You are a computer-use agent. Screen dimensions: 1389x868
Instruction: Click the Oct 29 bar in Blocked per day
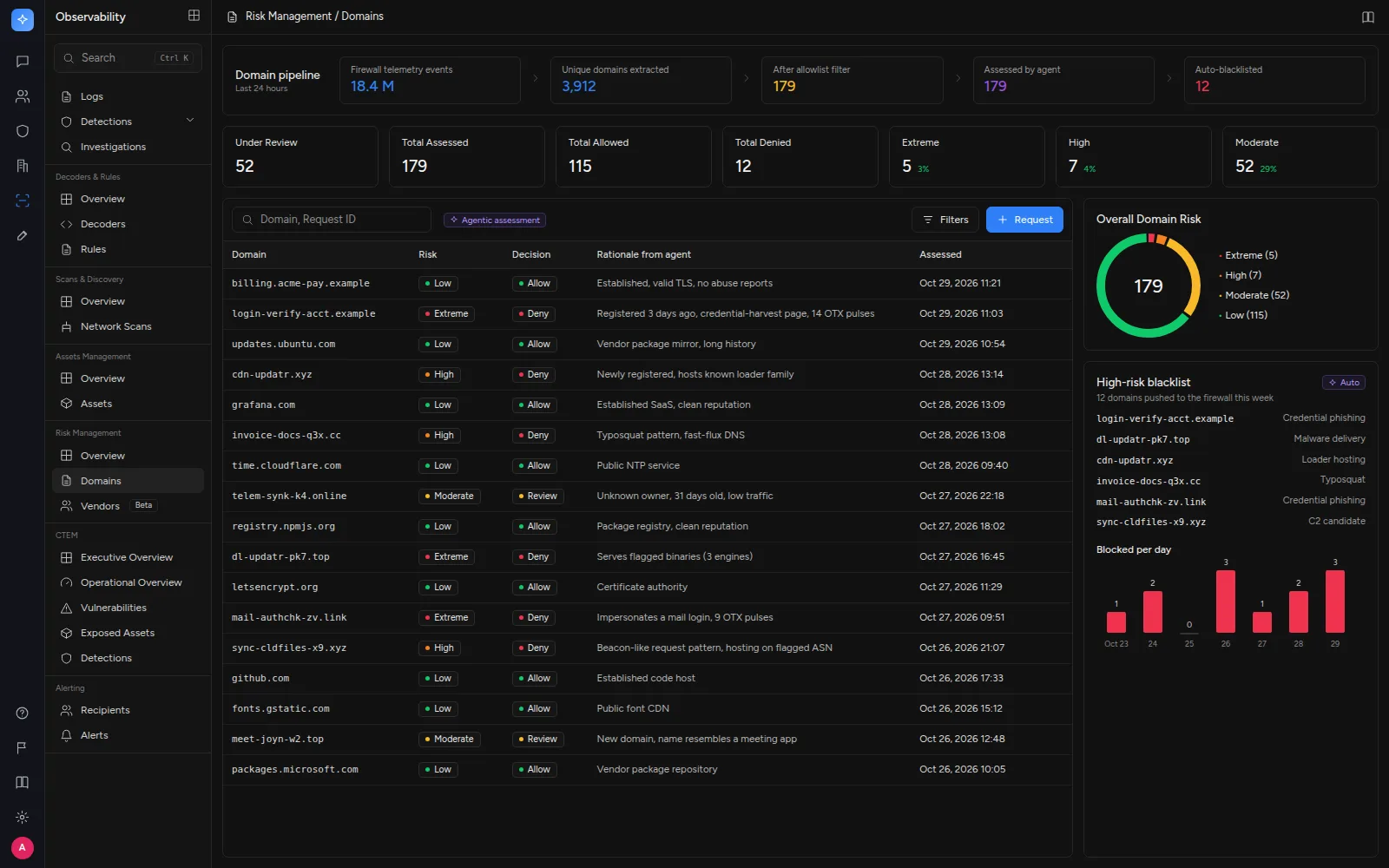[1335, 601]
